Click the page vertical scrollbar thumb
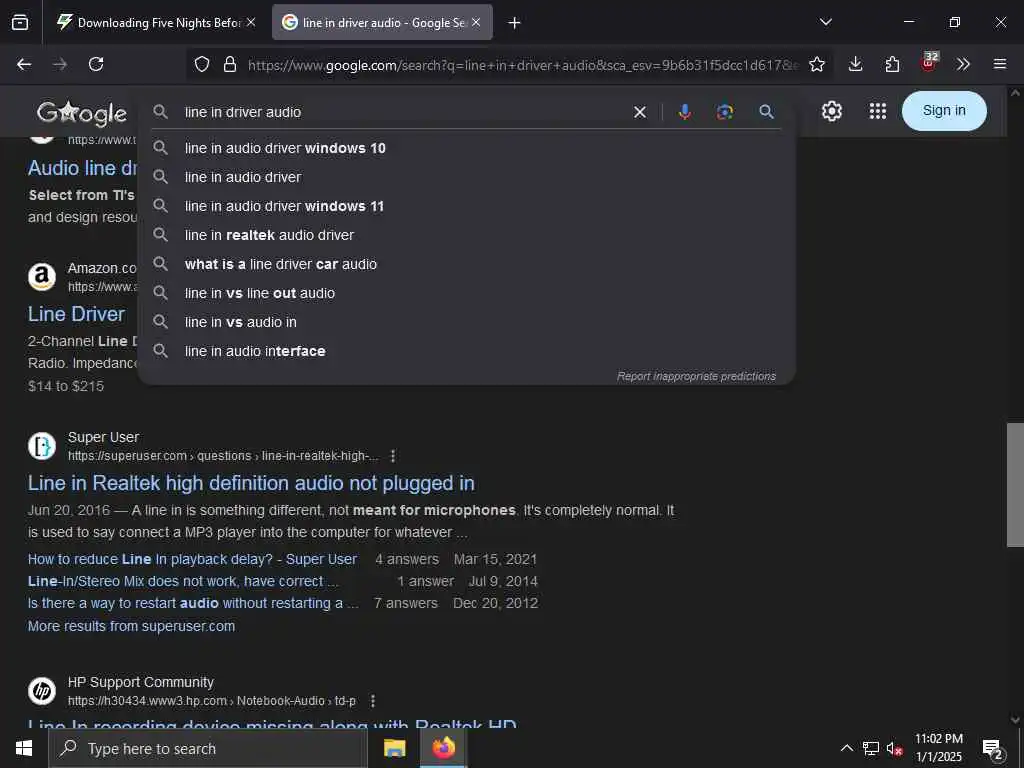Image resolution: width=1024 pixels, height=768 pixels. (x=1015, y=485)
